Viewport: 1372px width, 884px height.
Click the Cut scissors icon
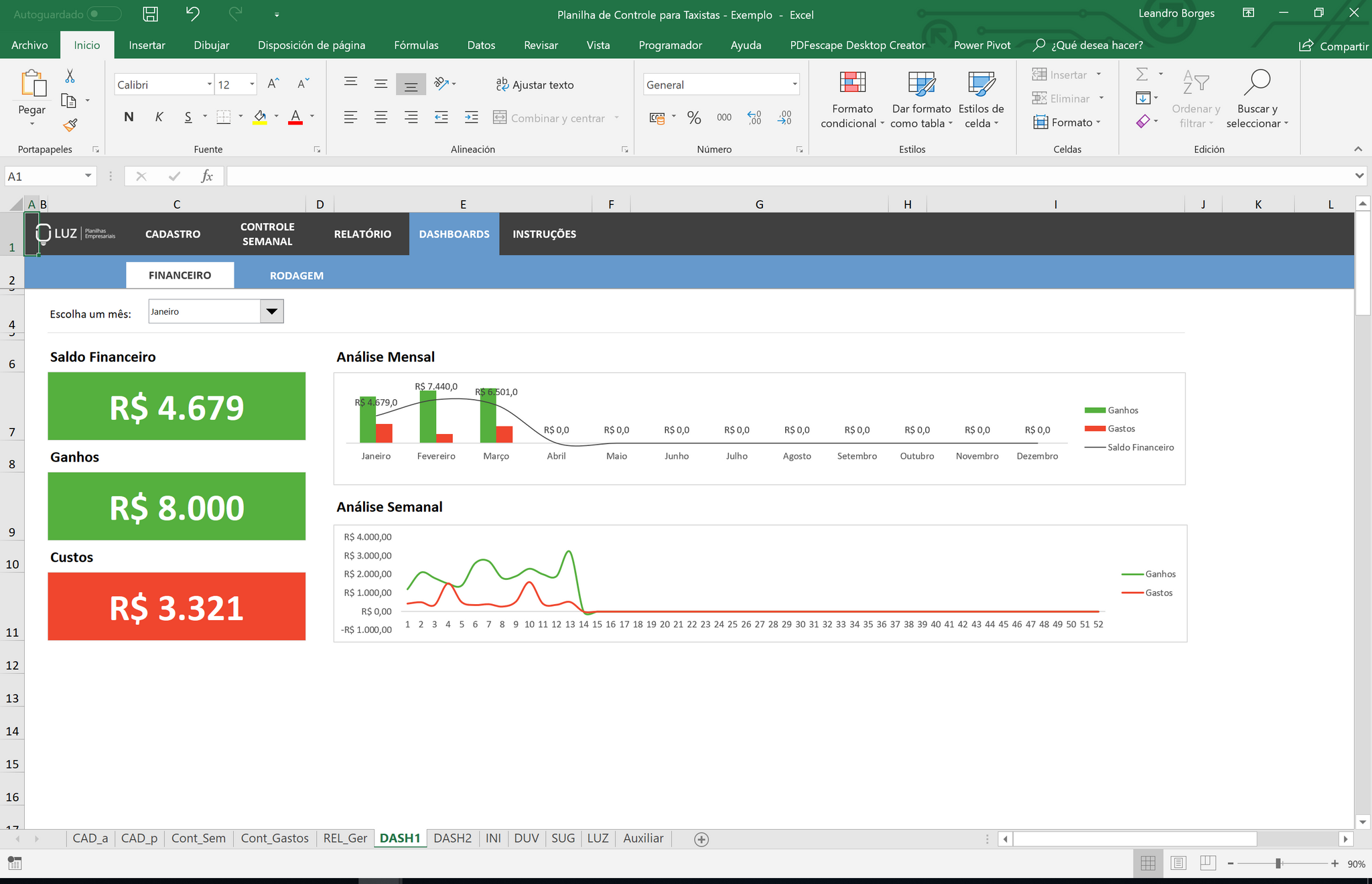click(70, 76)
